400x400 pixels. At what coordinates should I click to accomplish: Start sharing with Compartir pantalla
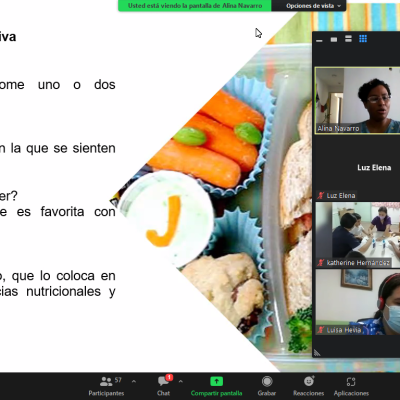[x=216, y=386]
